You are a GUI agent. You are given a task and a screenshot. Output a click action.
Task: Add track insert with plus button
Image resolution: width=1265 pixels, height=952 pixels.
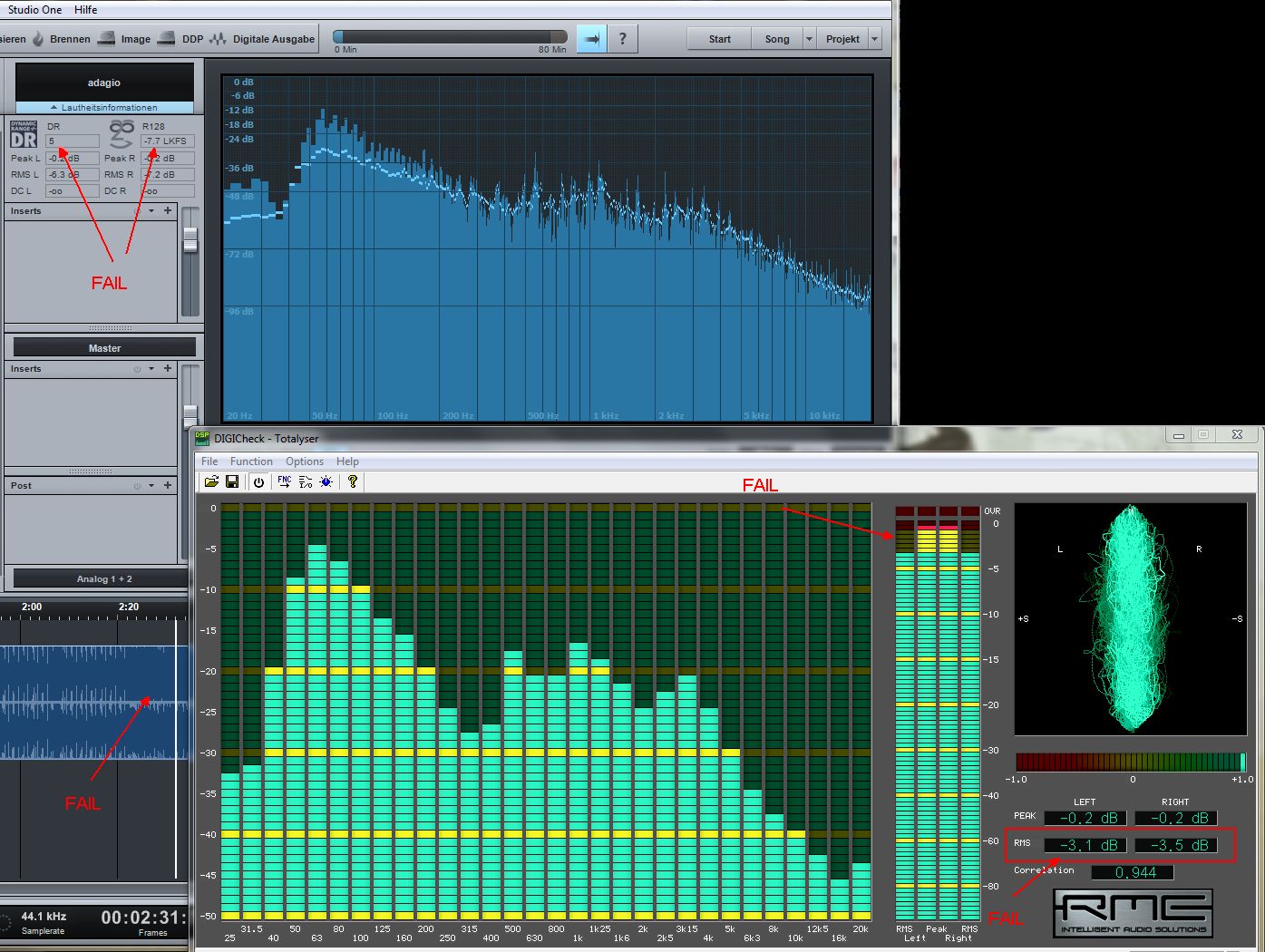pos(168,210)
